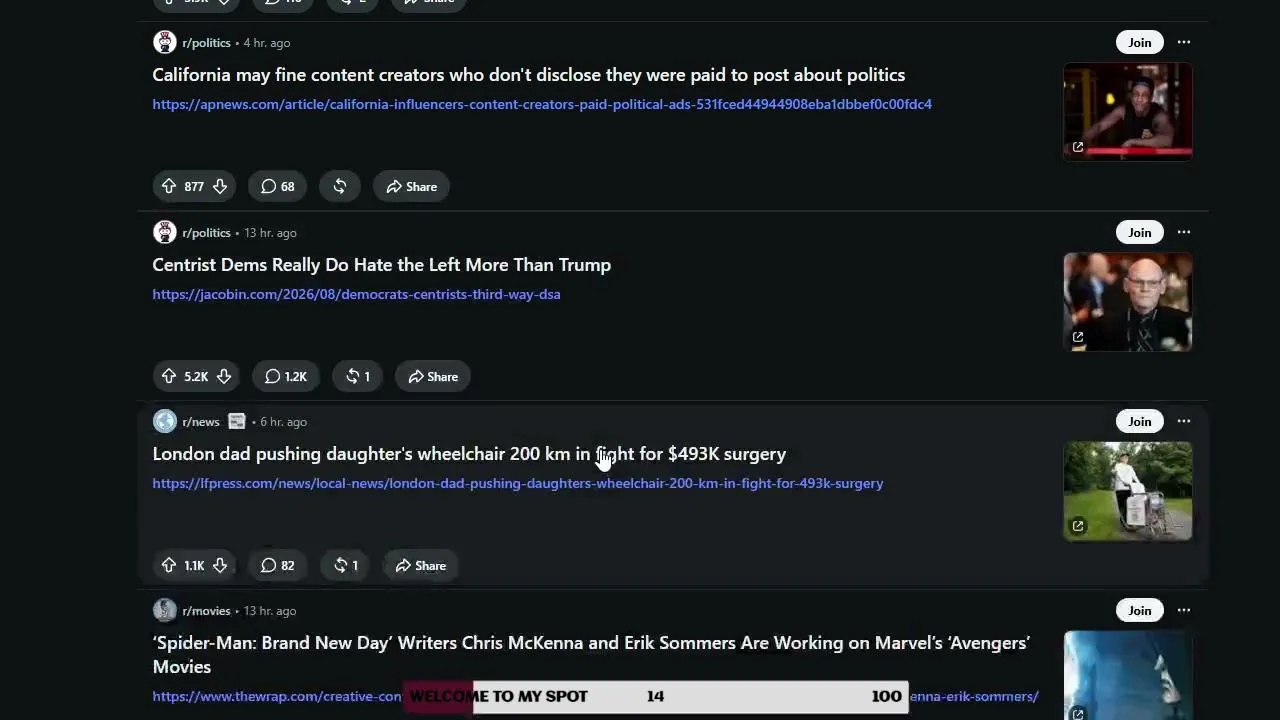The width and height of the screenshot is (1280, 720).
Task: Crosspost the Centrist Dems post
Action: (x=357, y=376)
